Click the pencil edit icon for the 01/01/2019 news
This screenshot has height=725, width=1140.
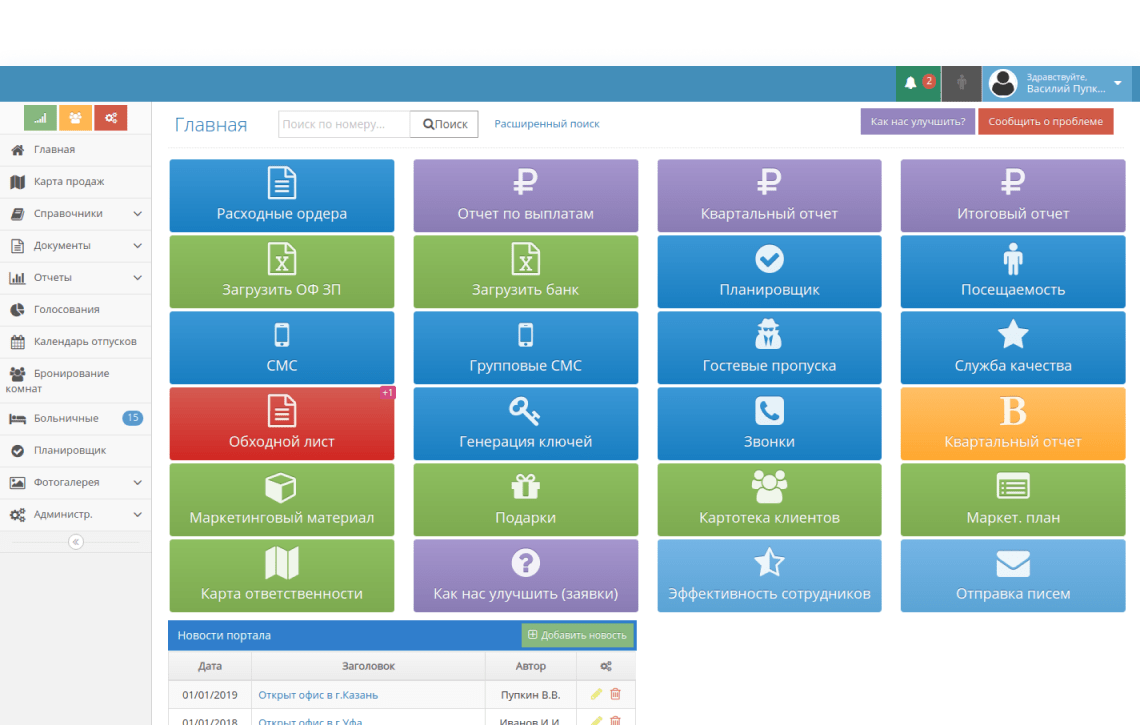coord(596,694)
